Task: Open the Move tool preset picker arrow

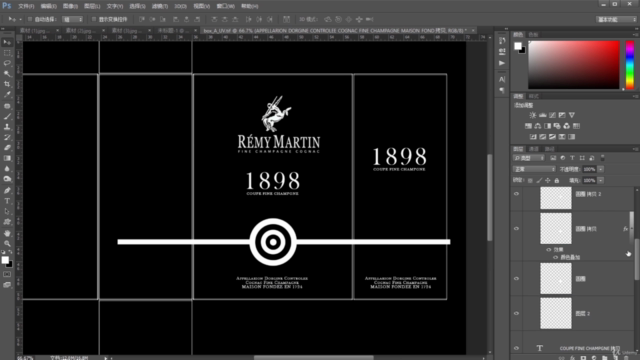Action: (20, 19)
